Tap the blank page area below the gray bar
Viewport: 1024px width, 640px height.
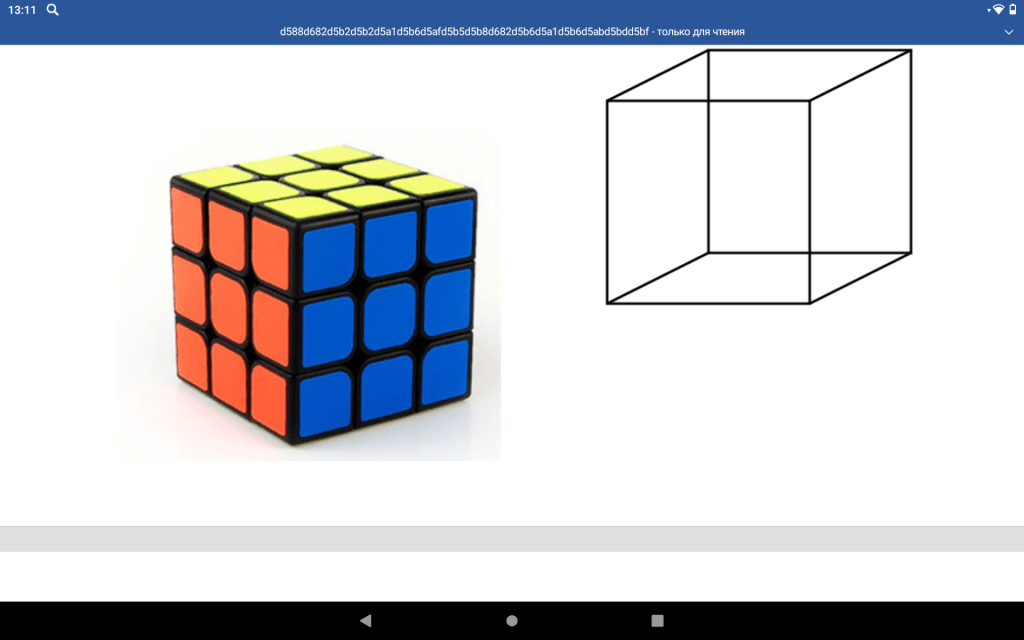click(x=512, y=576)
